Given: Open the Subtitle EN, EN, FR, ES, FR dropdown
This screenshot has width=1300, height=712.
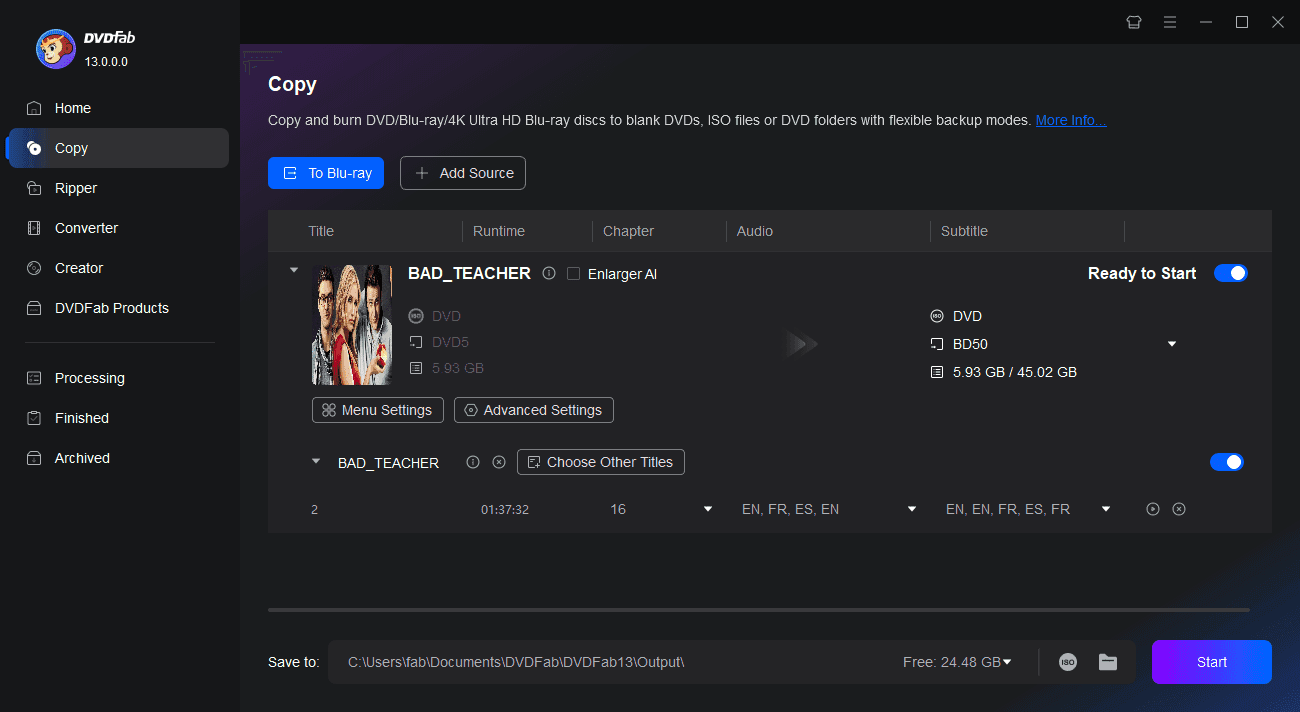Looking at the screenshot, I should click(1106, 509).
